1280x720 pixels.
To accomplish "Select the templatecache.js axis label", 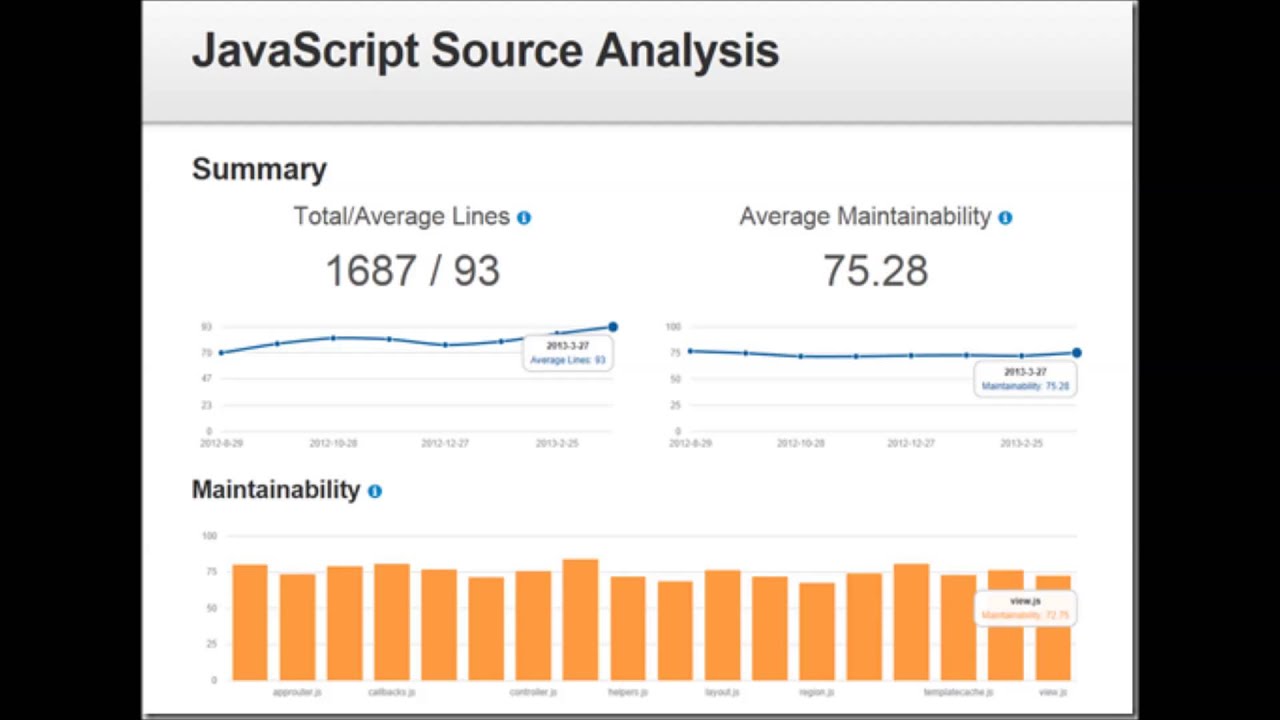I will click(958, 692).
